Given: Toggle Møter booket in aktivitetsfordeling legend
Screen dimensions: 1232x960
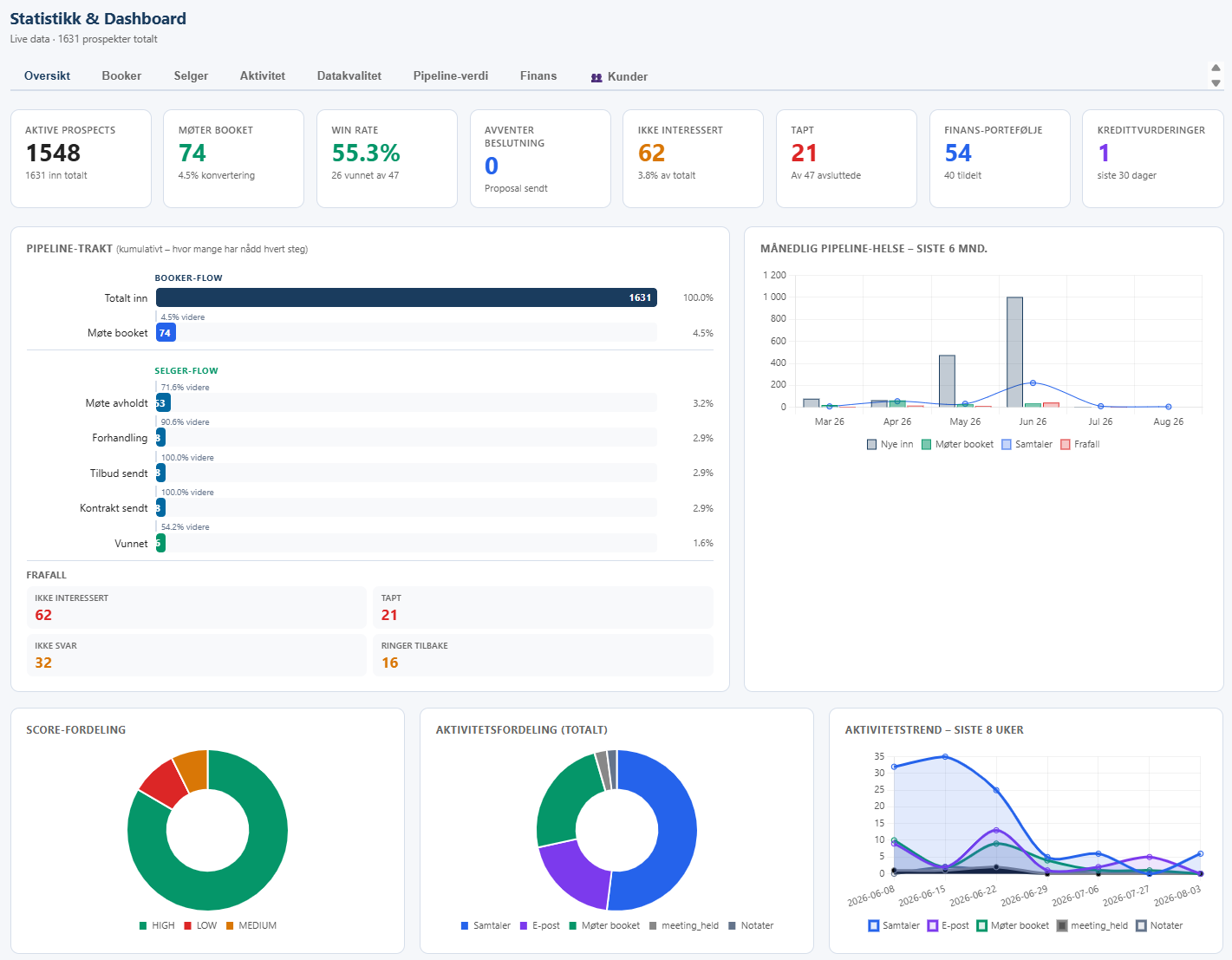Looking at the screenshot, I should pyautogui.click(x=604, y=925).
